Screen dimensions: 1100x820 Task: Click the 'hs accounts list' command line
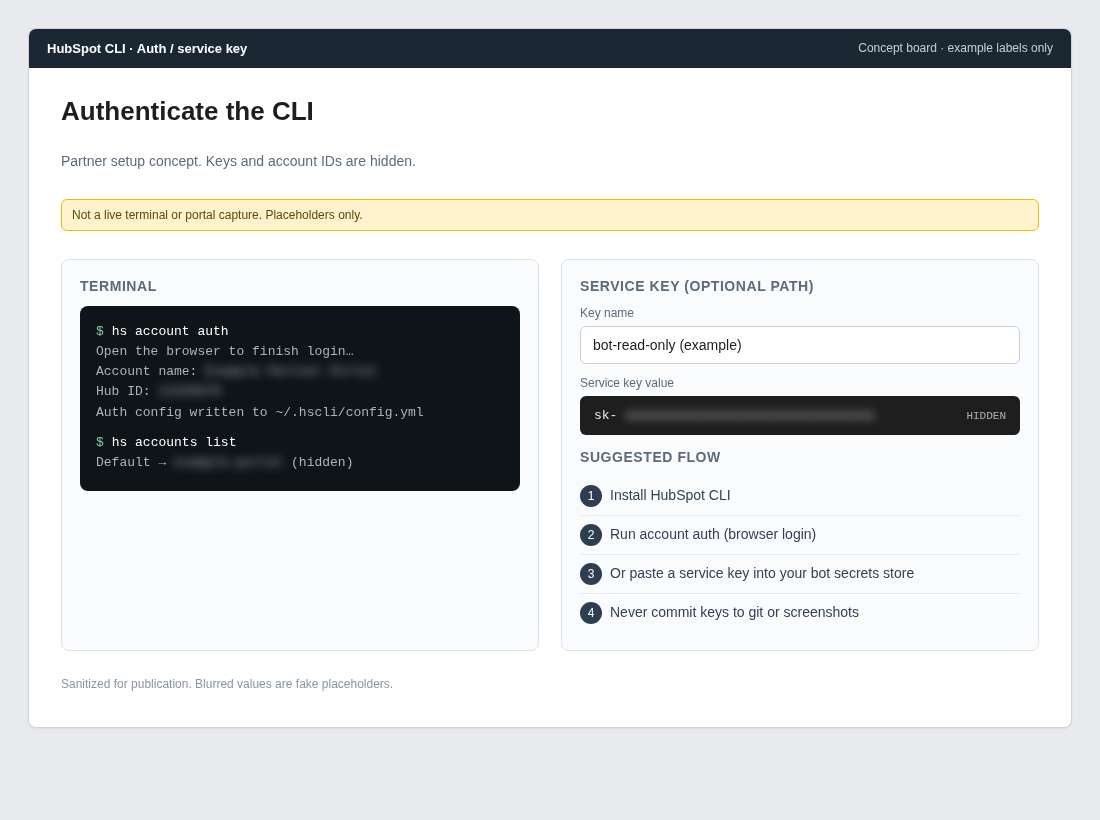click(x=166, y=442)
